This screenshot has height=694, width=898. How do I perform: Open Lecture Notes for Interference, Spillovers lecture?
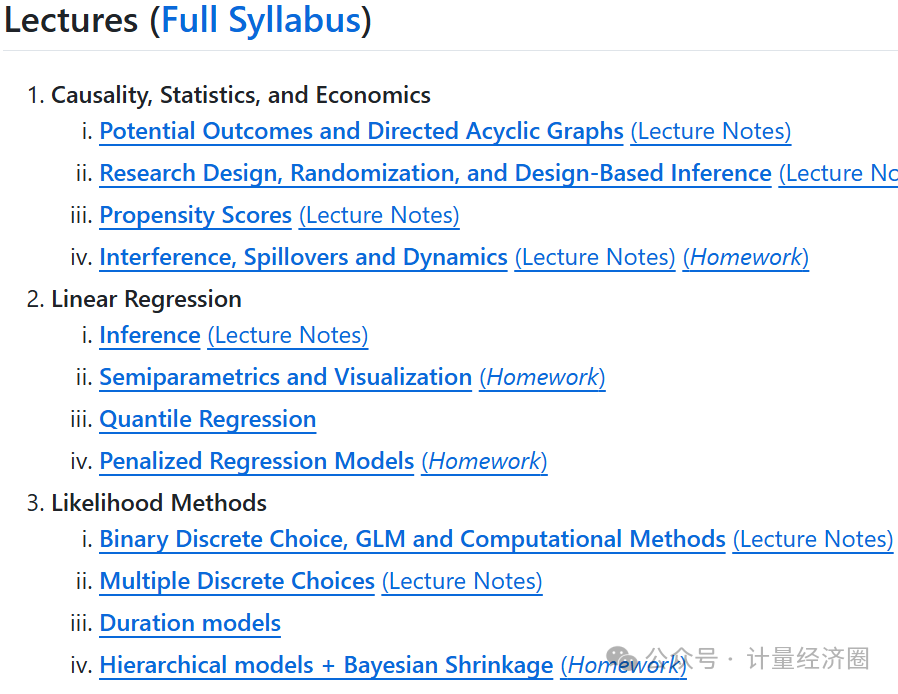pos(595,257)
